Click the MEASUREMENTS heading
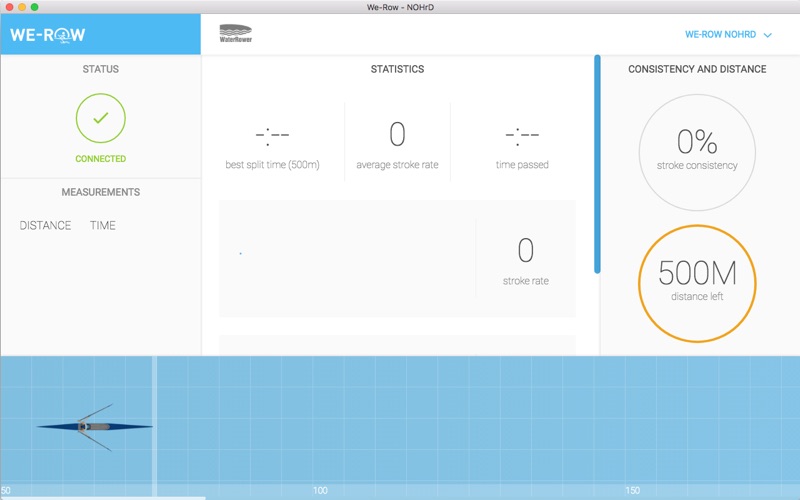The image size is (800, 500). tap(101, 192)
